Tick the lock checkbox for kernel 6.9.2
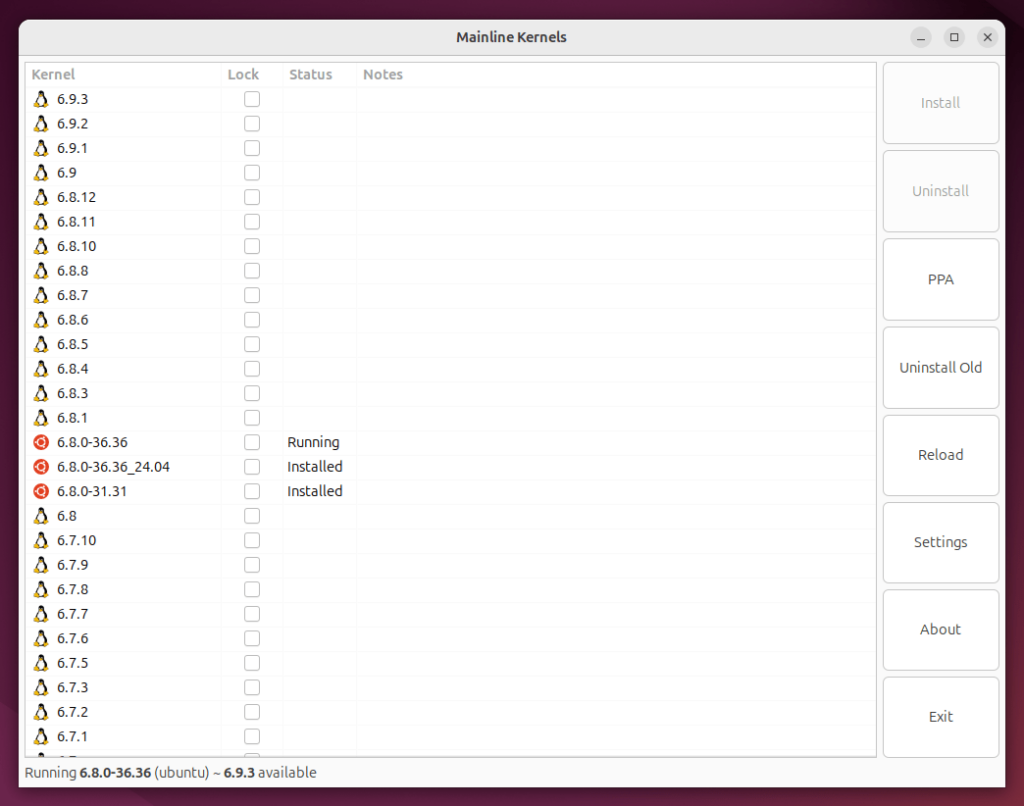Viewport: 1024px width, 806px height. [x=252, y=123]
